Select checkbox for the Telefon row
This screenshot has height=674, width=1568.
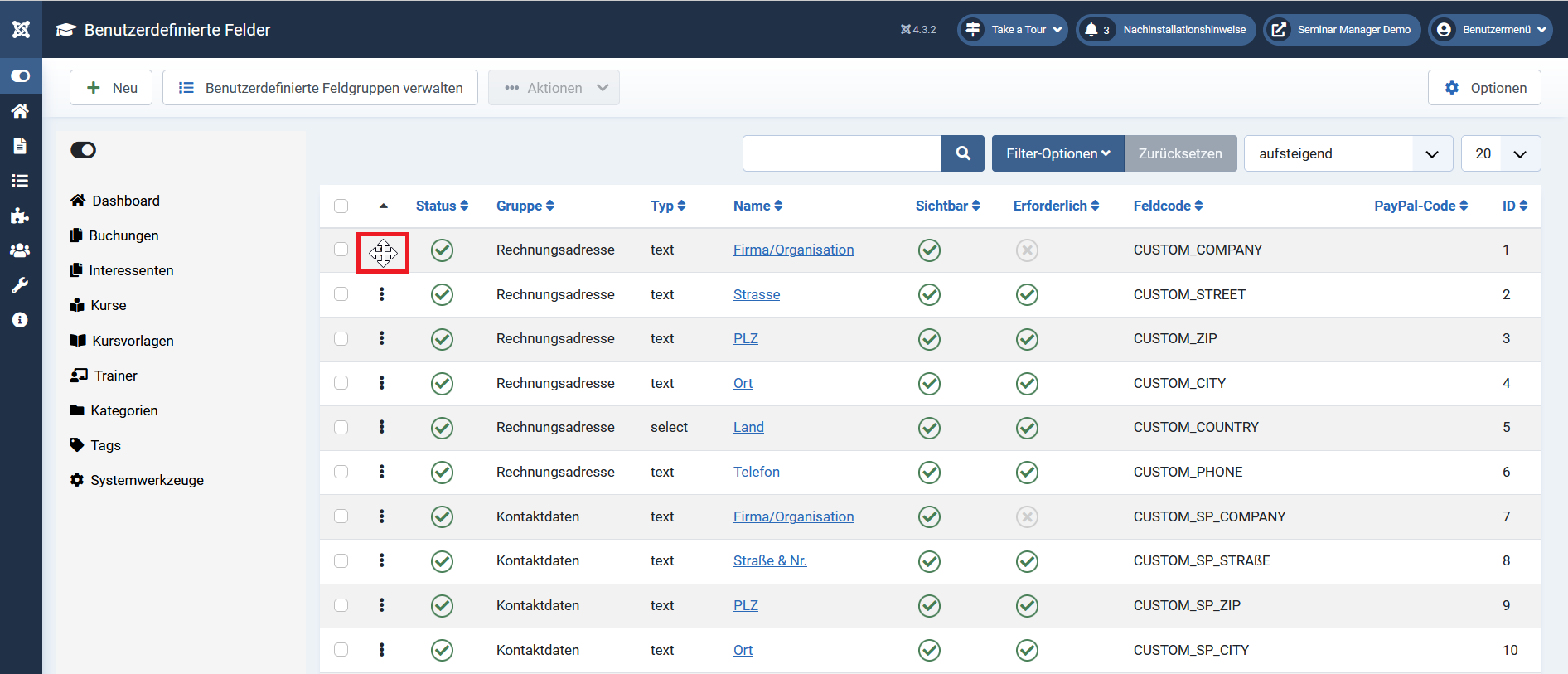click(x=341, y=472)
